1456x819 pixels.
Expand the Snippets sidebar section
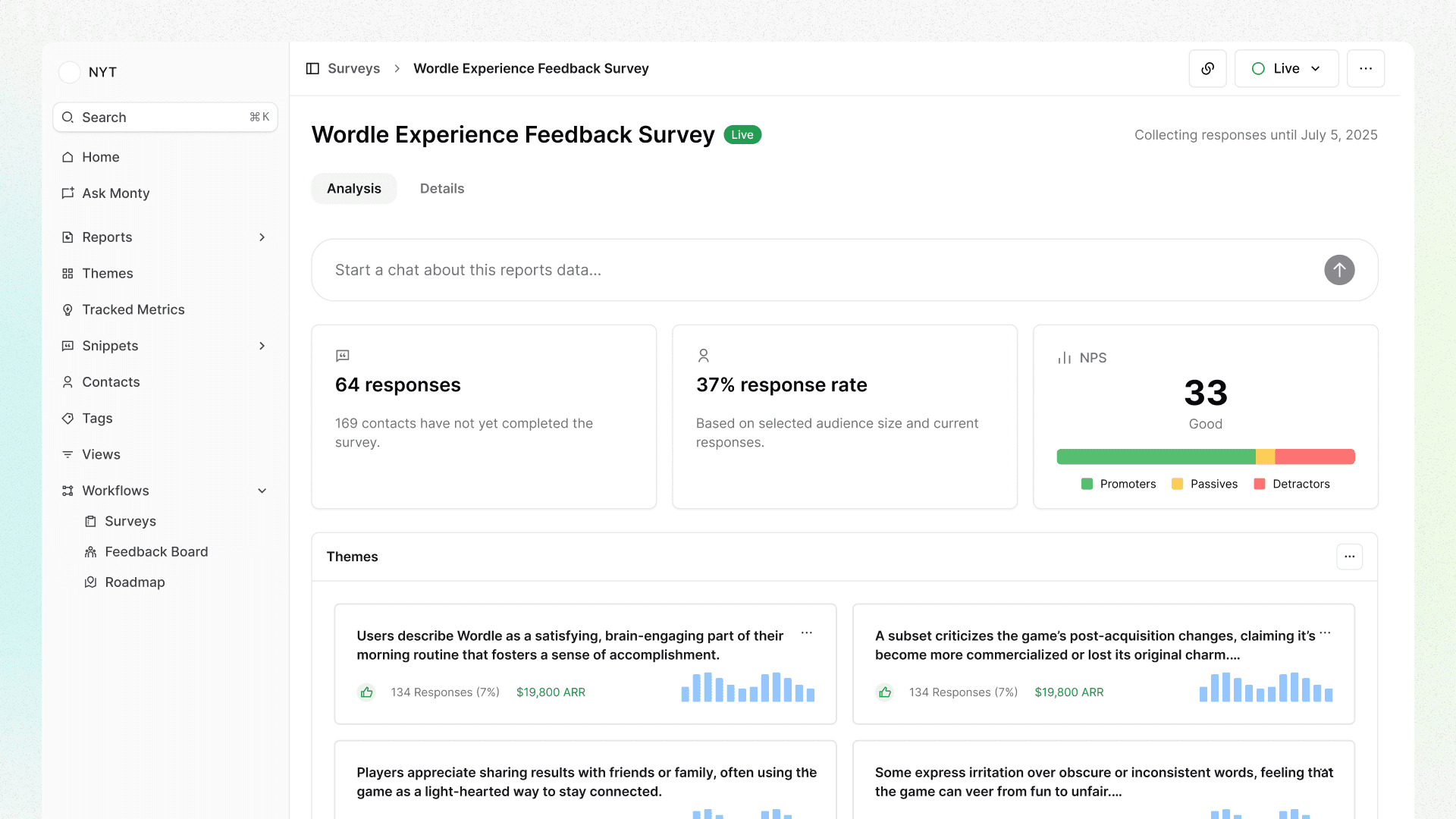(262, 346)
